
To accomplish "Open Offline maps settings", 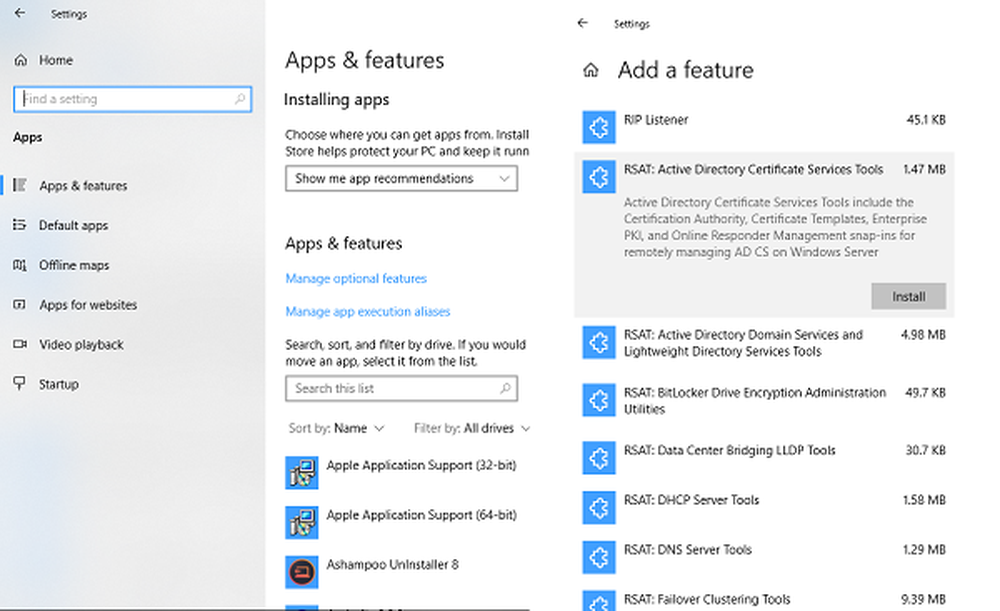I will point(74,265).
